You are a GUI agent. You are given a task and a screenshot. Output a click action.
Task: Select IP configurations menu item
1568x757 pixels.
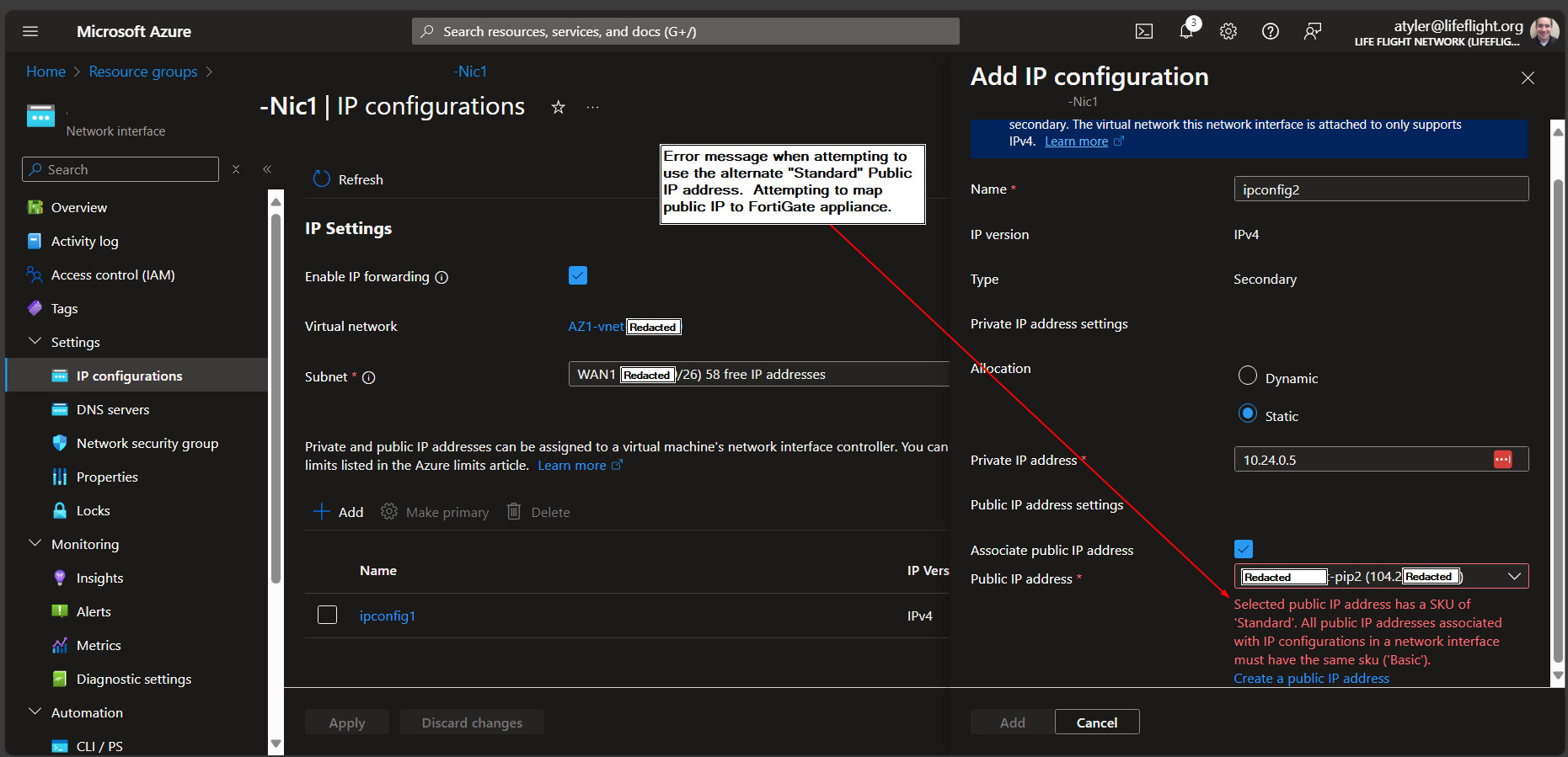(x=137, y=376)
